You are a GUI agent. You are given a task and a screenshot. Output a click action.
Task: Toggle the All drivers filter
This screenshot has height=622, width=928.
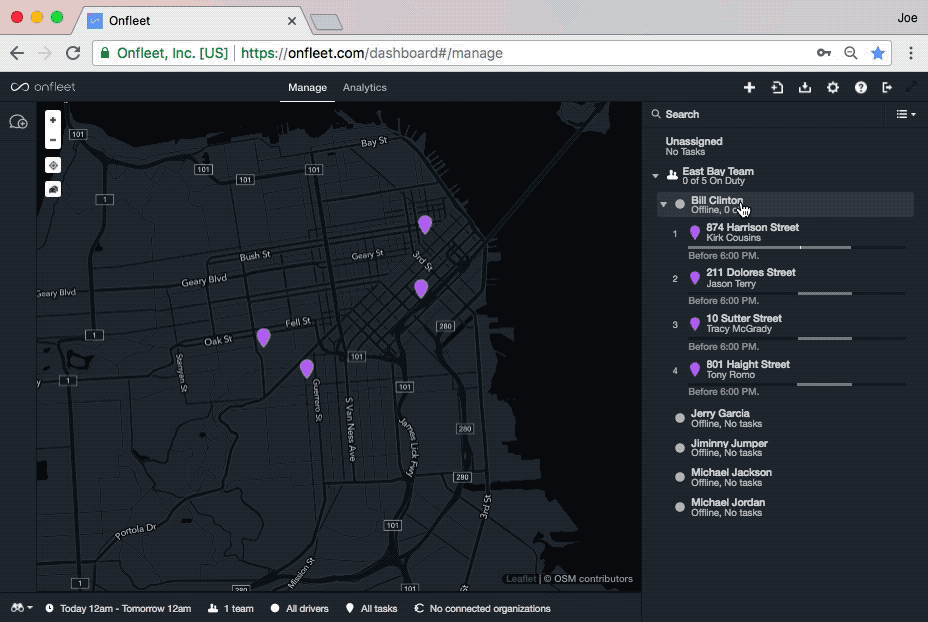pos(297,608)
